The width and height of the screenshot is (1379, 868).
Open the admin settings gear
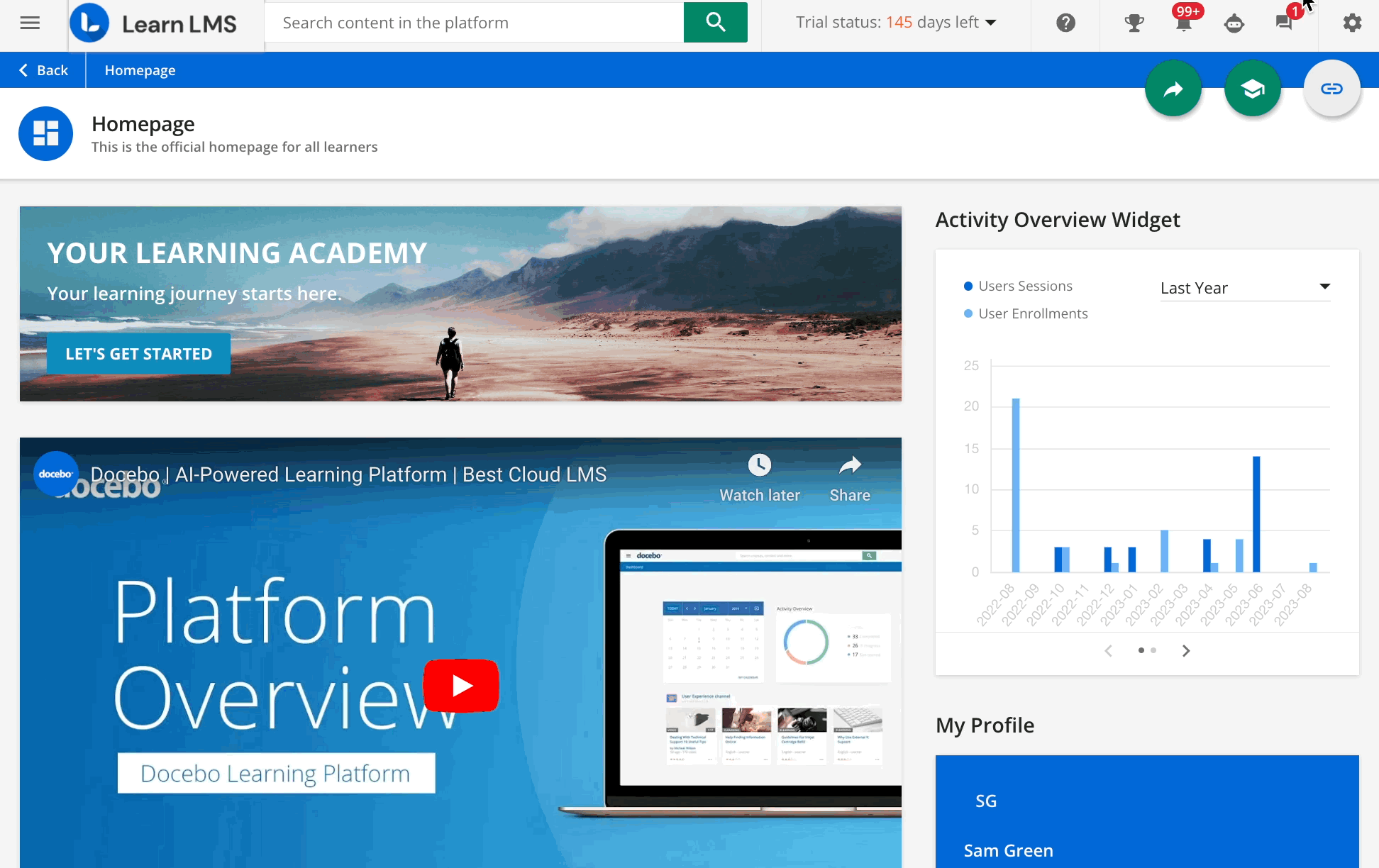1352,23
